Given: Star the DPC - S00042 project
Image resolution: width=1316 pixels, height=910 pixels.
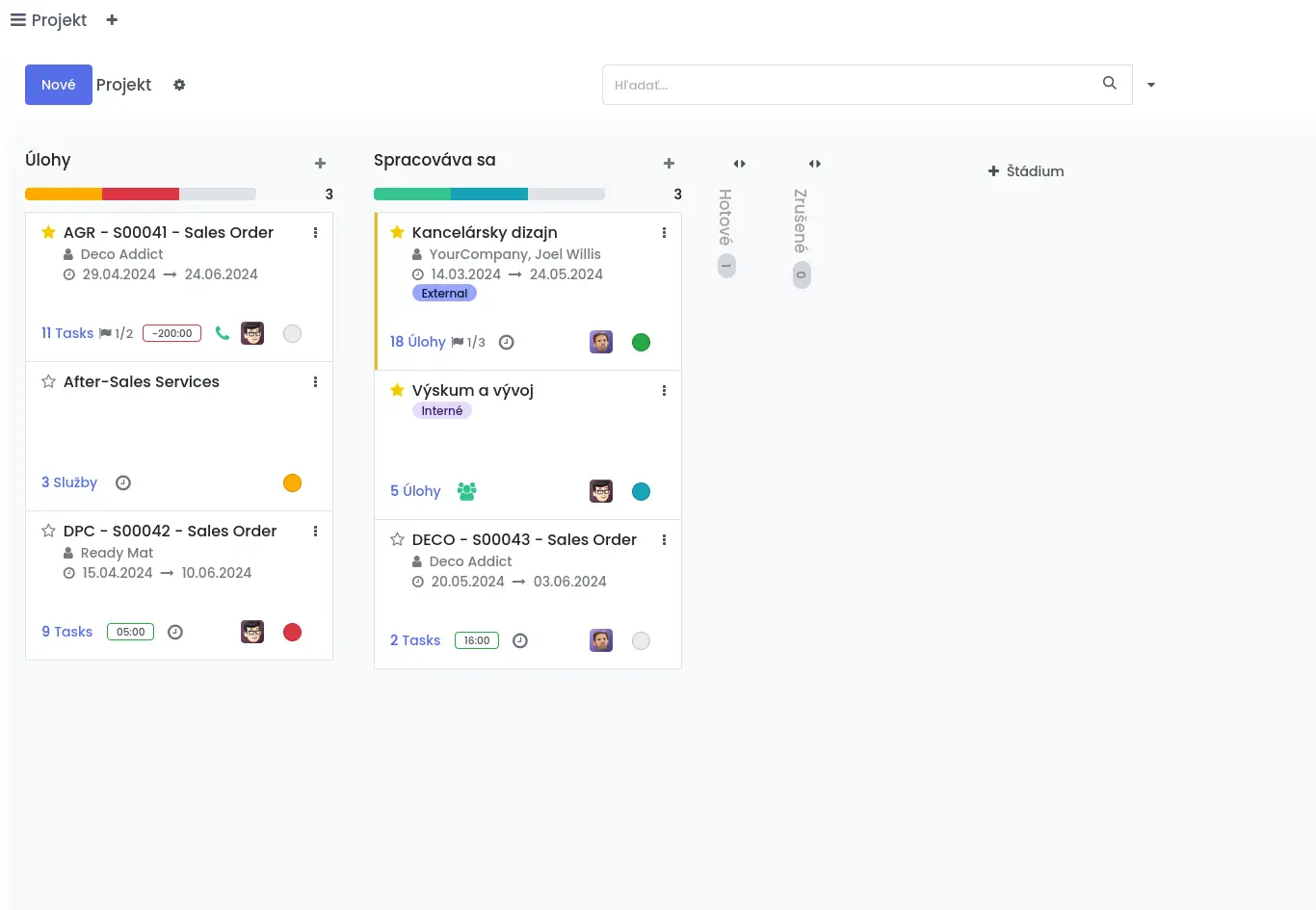Looking at the screenshot, I should [48, 531].
